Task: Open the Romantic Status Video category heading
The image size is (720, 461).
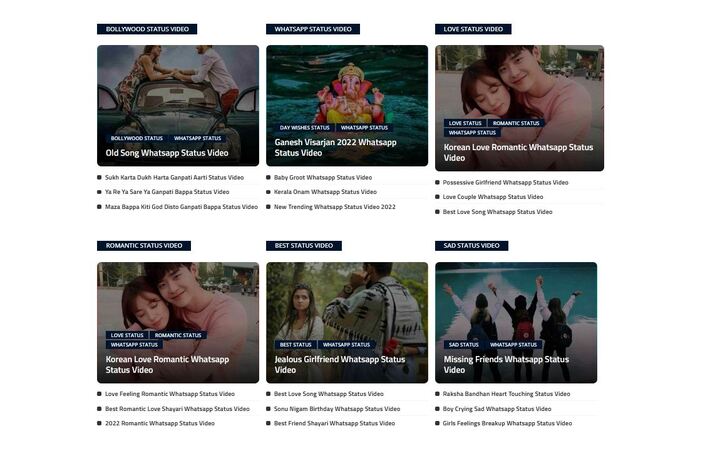Action: (144, 246)
